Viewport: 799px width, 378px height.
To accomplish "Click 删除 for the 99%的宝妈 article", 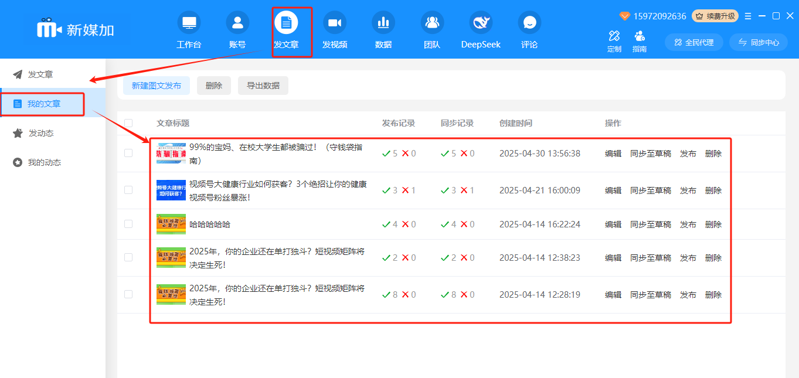I will point(713,153).
